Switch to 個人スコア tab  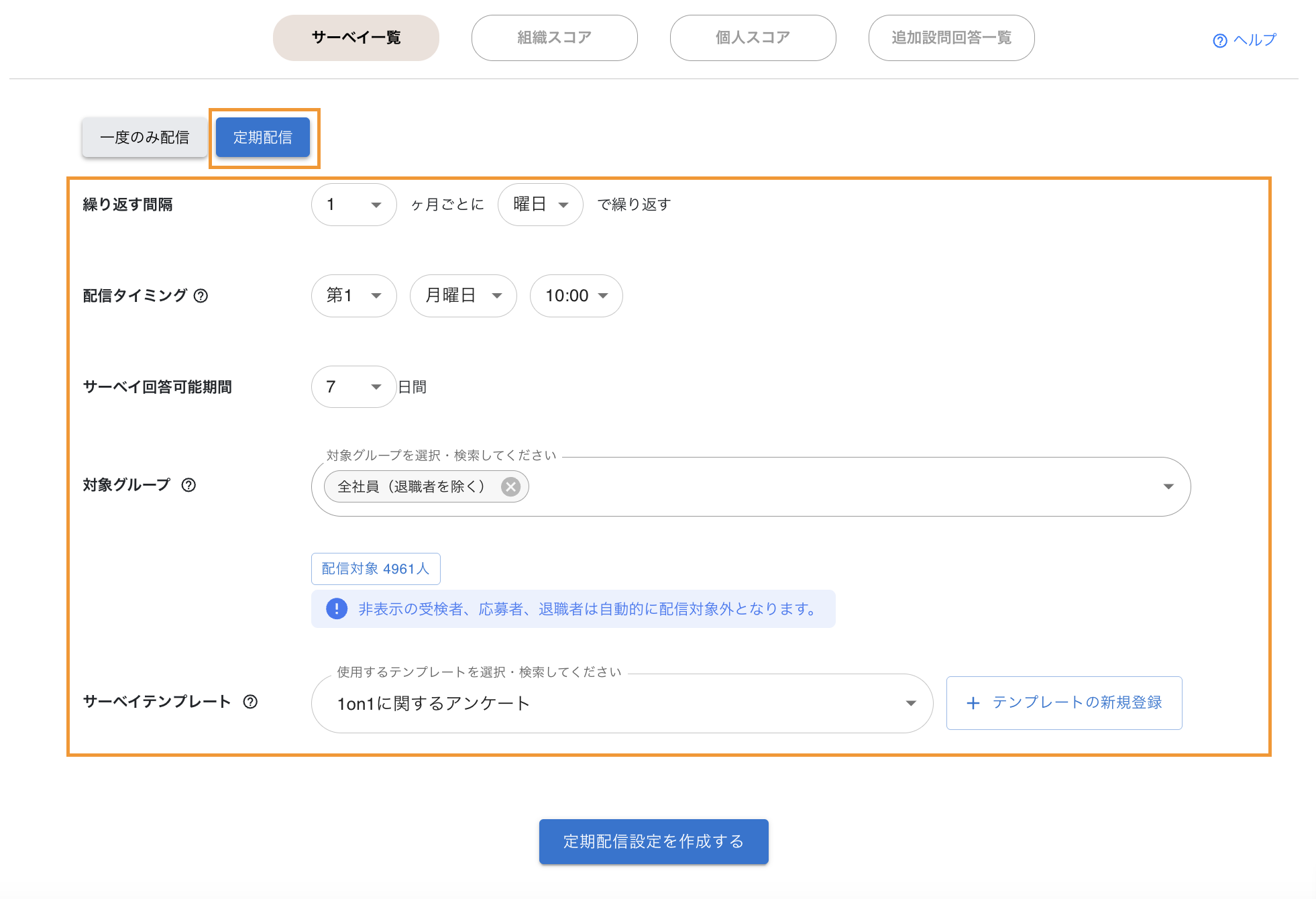tap(753, 38)
